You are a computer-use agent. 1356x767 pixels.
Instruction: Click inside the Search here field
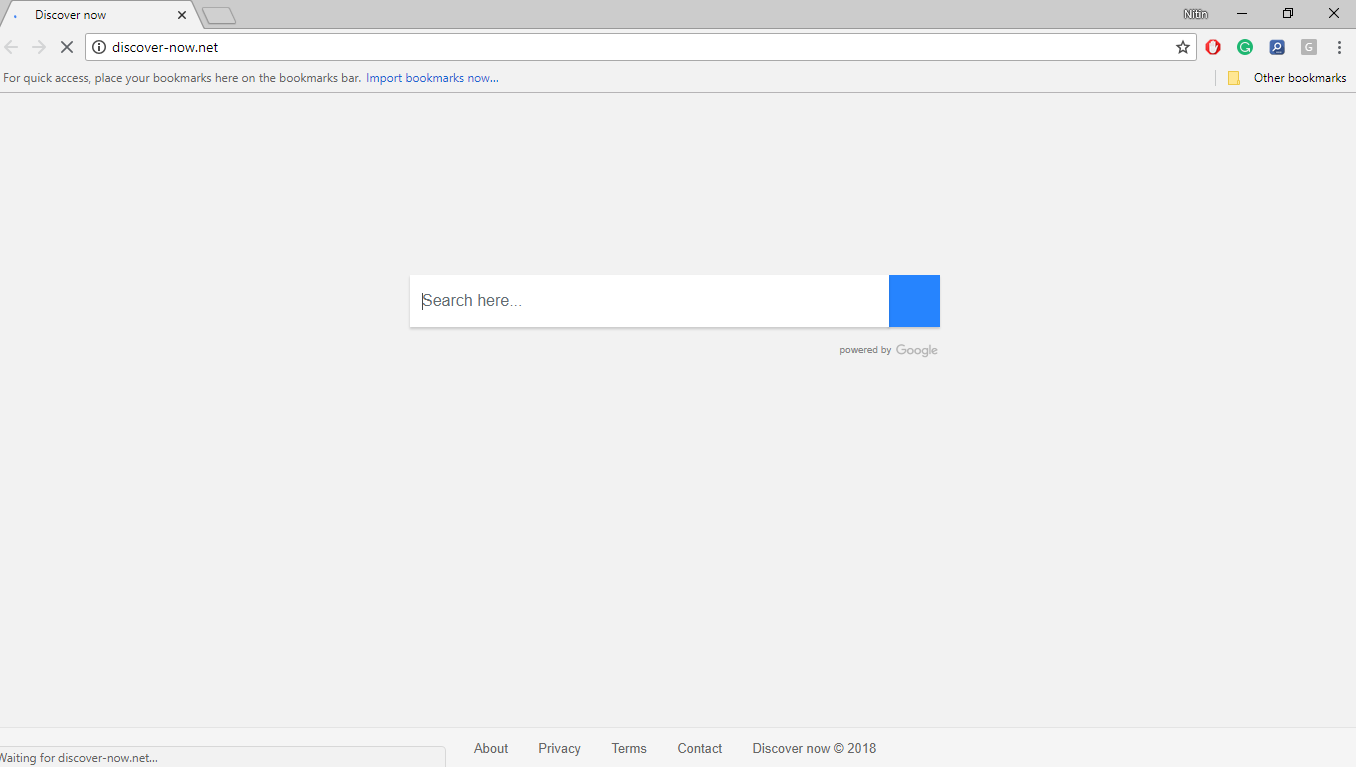click(x=600, y=300)
